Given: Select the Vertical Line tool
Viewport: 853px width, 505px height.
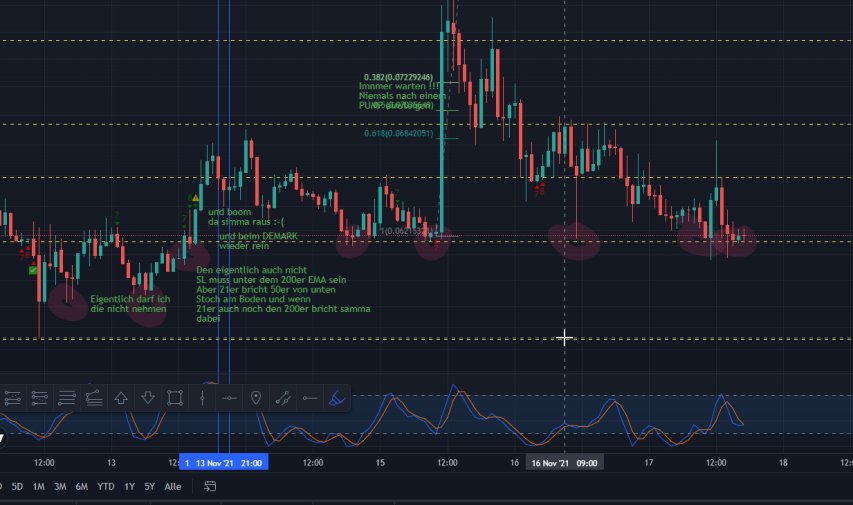Looking at the screenshot, I should coord(202,398).
